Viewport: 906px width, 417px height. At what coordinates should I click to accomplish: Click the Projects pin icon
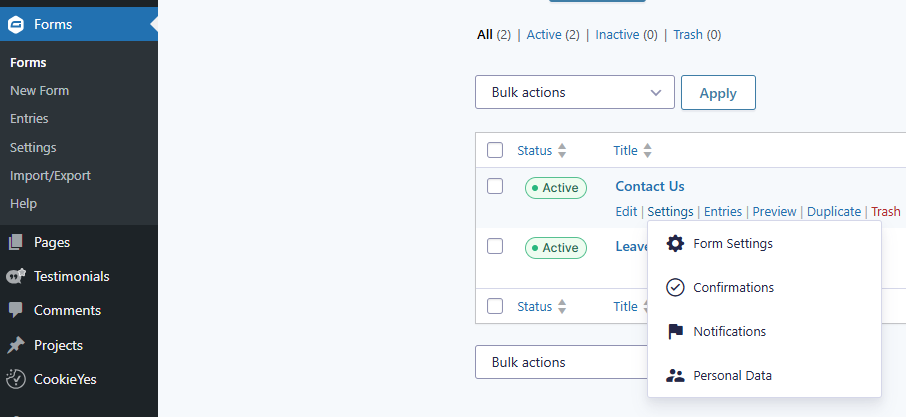coord(16,345)
